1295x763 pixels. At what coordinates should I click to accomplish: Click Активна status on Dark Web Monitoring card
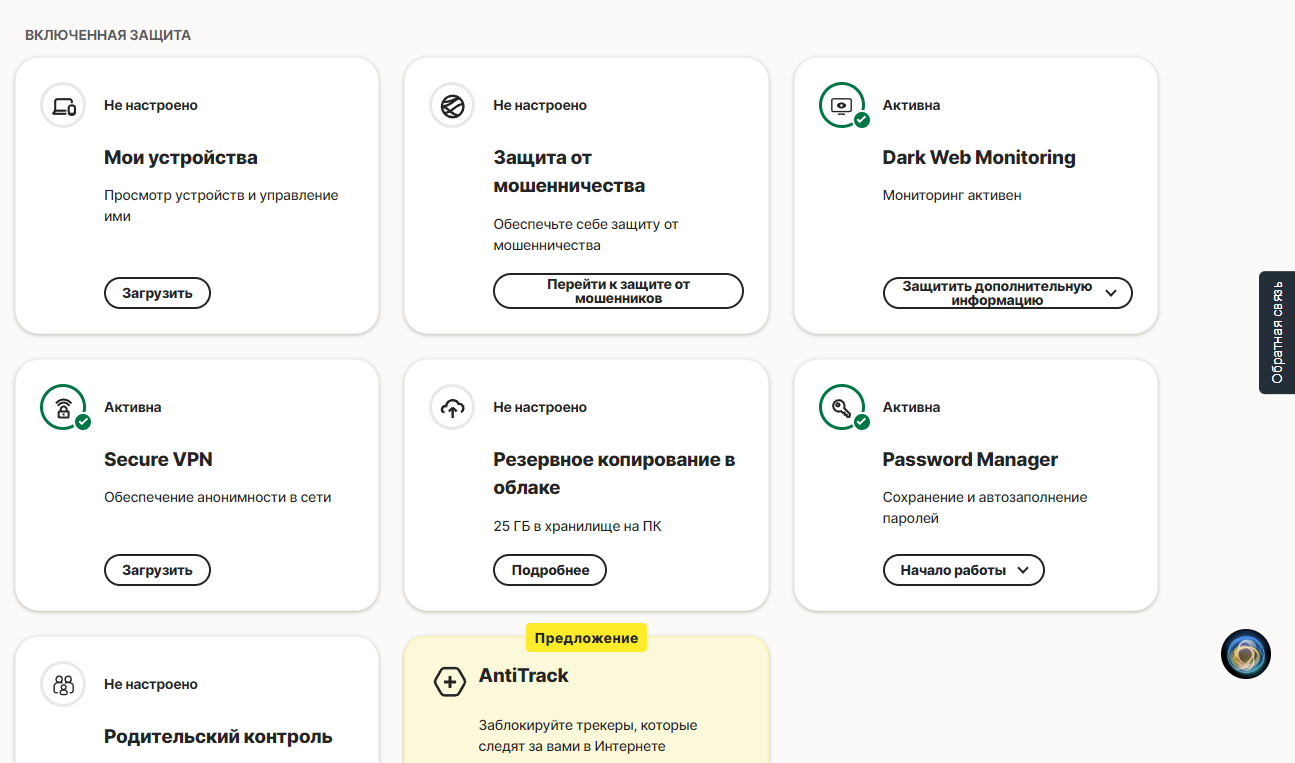(x=911, y=106)
